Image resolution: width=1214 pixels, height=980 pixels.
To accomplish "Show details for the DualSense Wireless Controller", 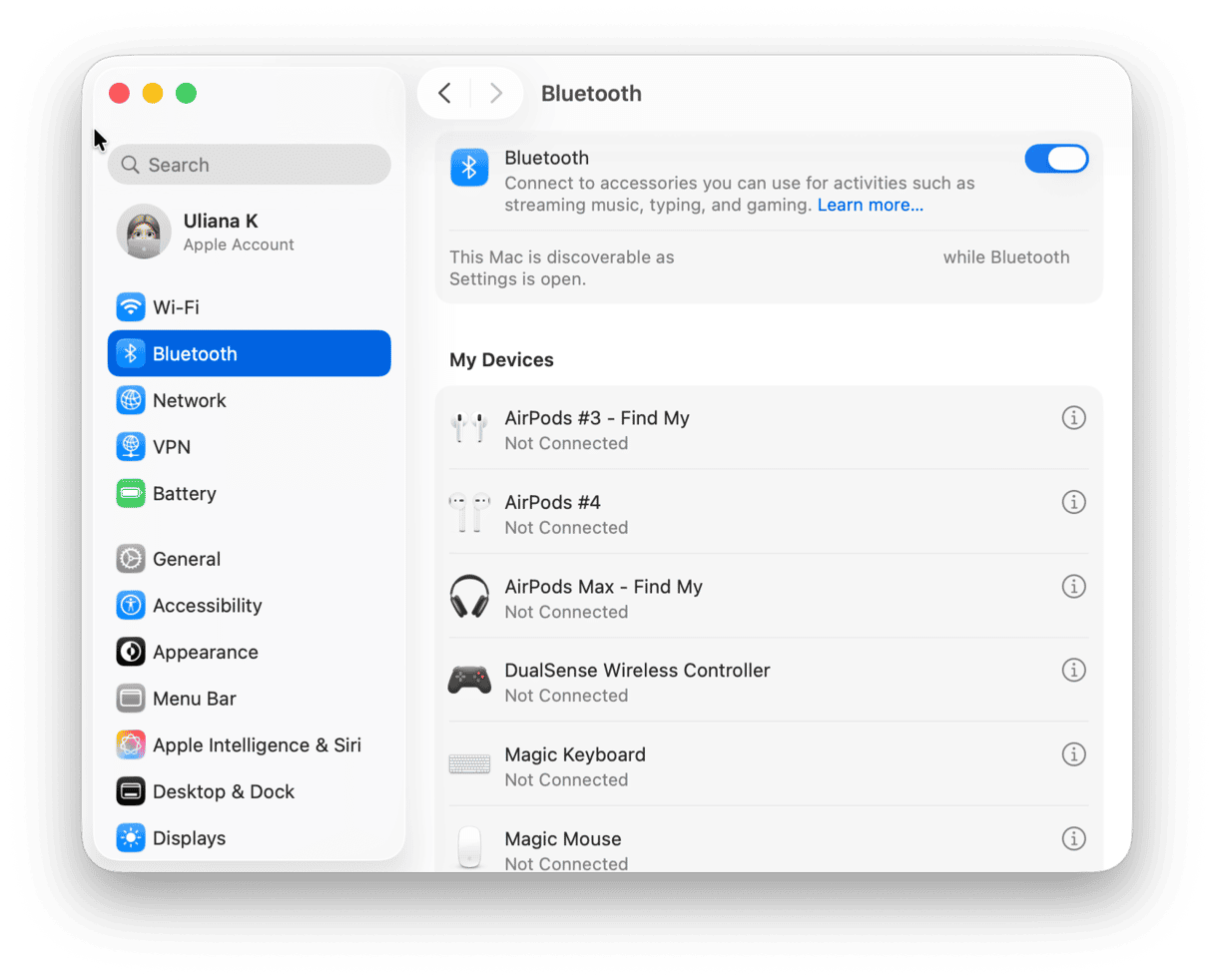I will click(1073, 670).
